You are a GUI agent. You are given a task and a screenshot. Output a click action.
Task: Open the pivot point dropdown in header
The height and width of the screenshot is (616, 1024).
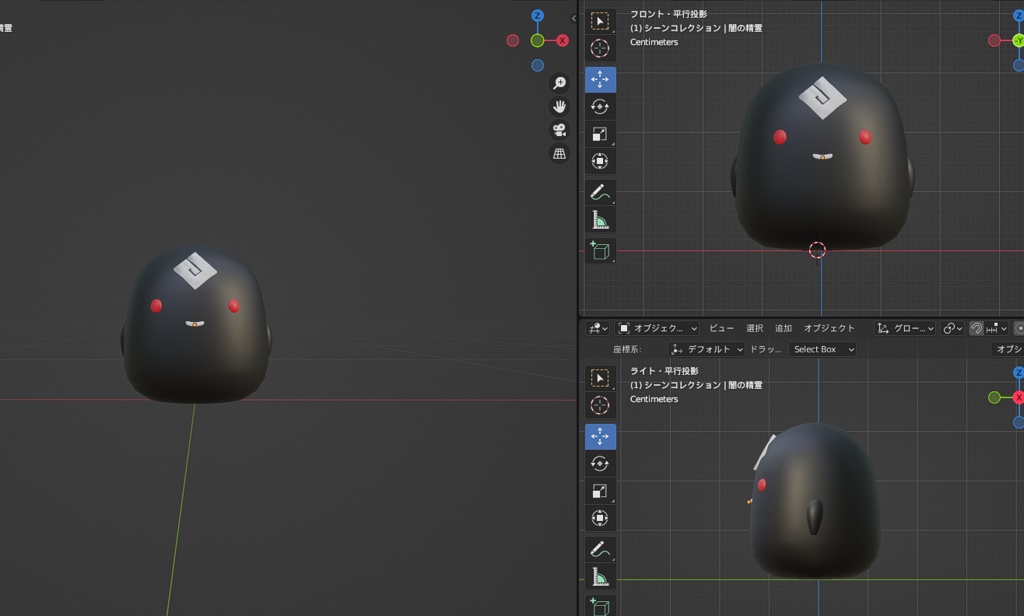[x=953, y=329]
